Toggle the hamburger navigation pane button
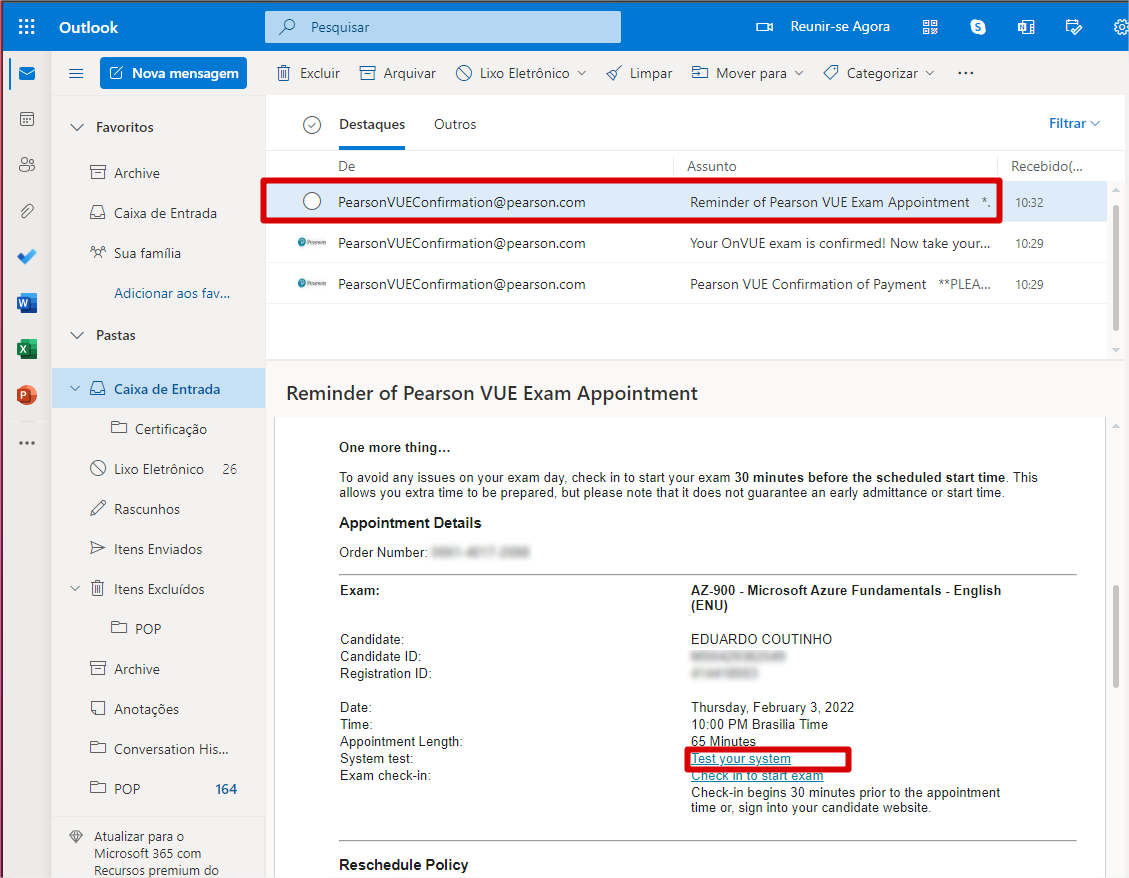The width and height of the screenshot is (1129, 878). click(76, 73)
